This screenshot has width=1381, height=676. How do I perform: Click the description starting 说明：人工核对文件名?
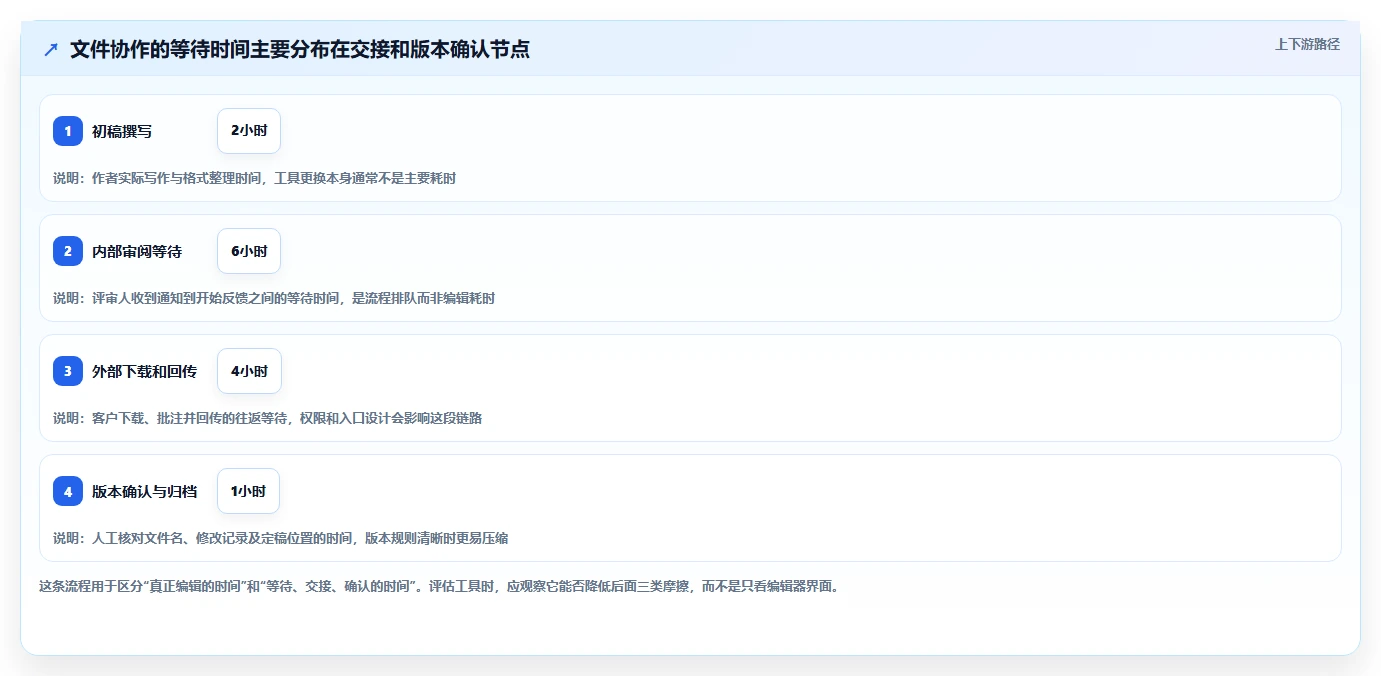[x=281, y=538]
